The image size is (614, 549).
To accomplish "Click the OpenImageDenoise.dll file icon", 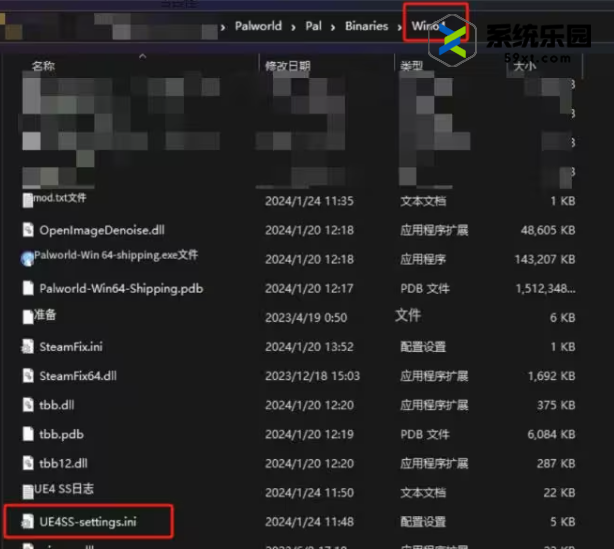I will tap(28, 230).
